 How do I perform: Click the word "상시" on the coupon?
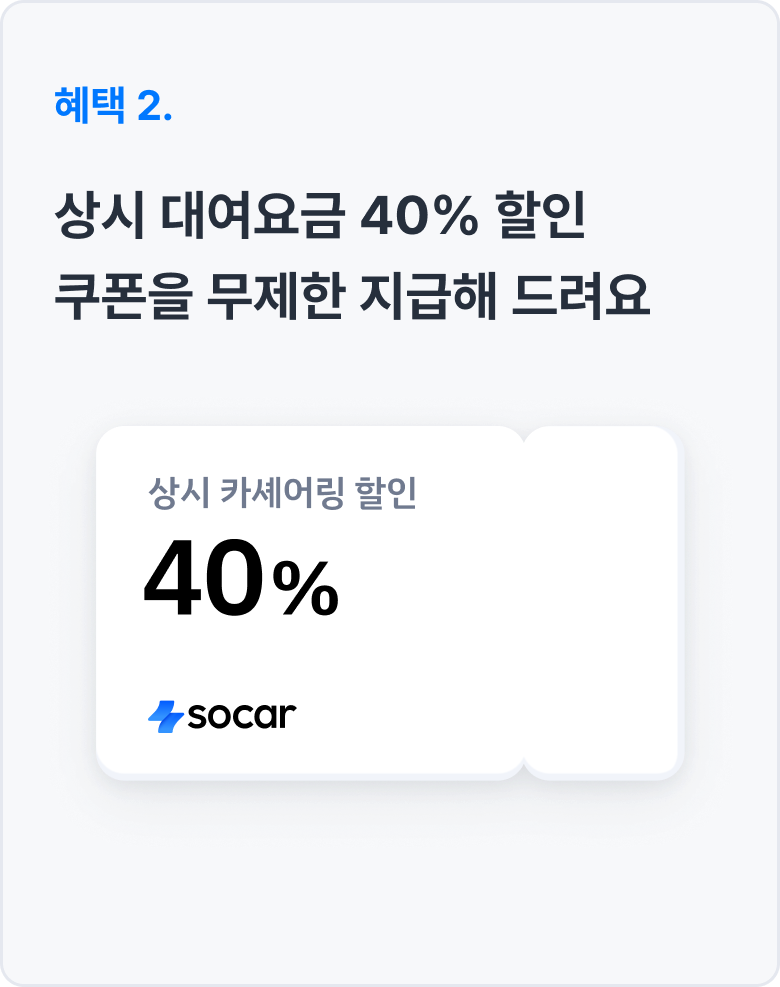pyautogui.click(x=176, y=495)
